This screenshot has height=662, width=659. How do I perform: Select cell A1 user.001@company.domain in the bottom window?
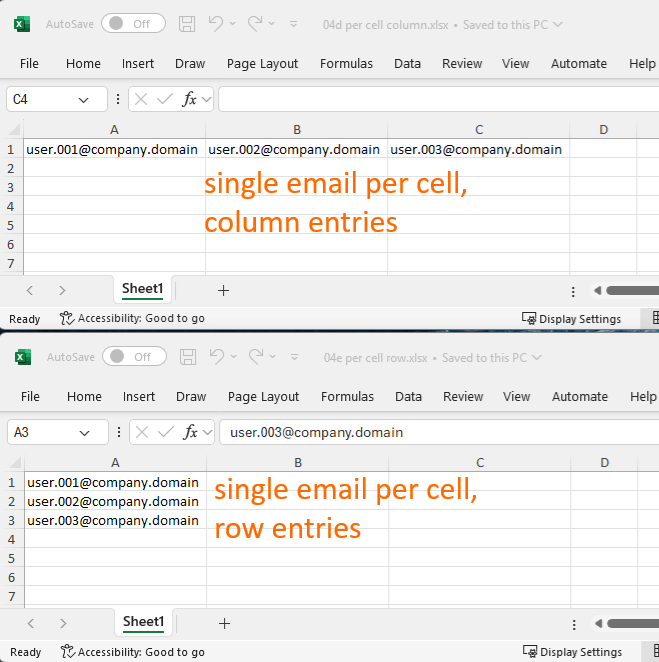coord(115,482)
